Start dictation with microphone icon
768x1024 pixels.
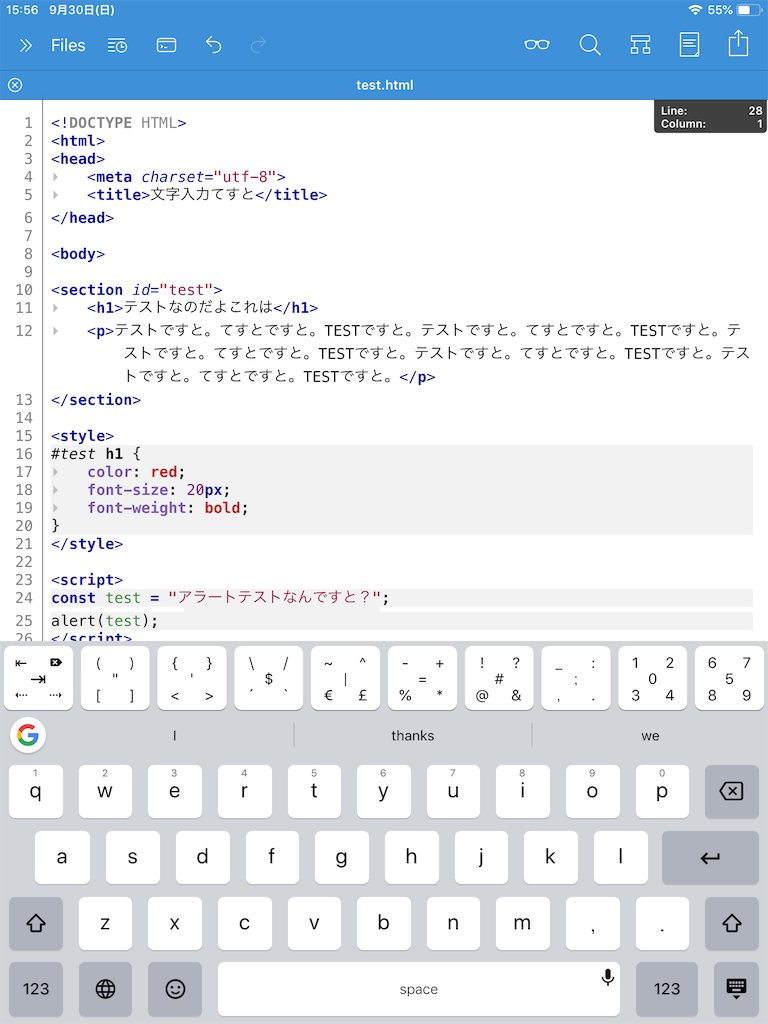(607, 977)
